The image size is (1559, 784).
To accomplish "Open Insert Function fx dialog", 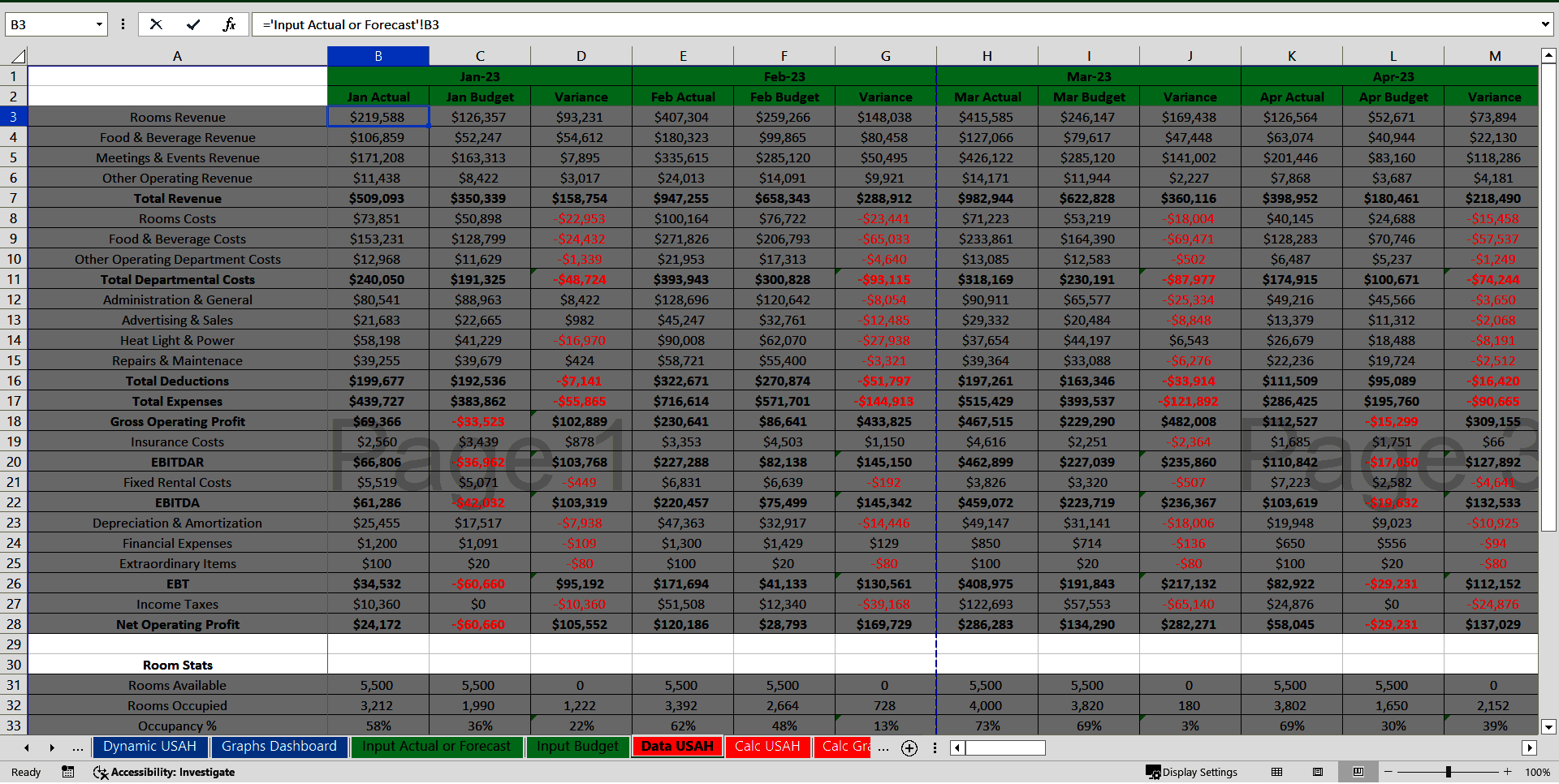I will click(x=230, y=24).
